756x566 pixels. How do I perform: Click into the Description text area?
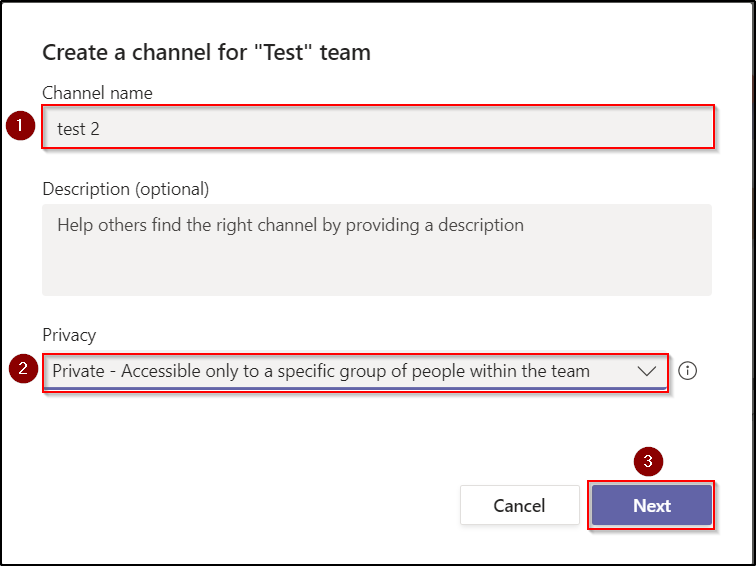click(377, 250)
